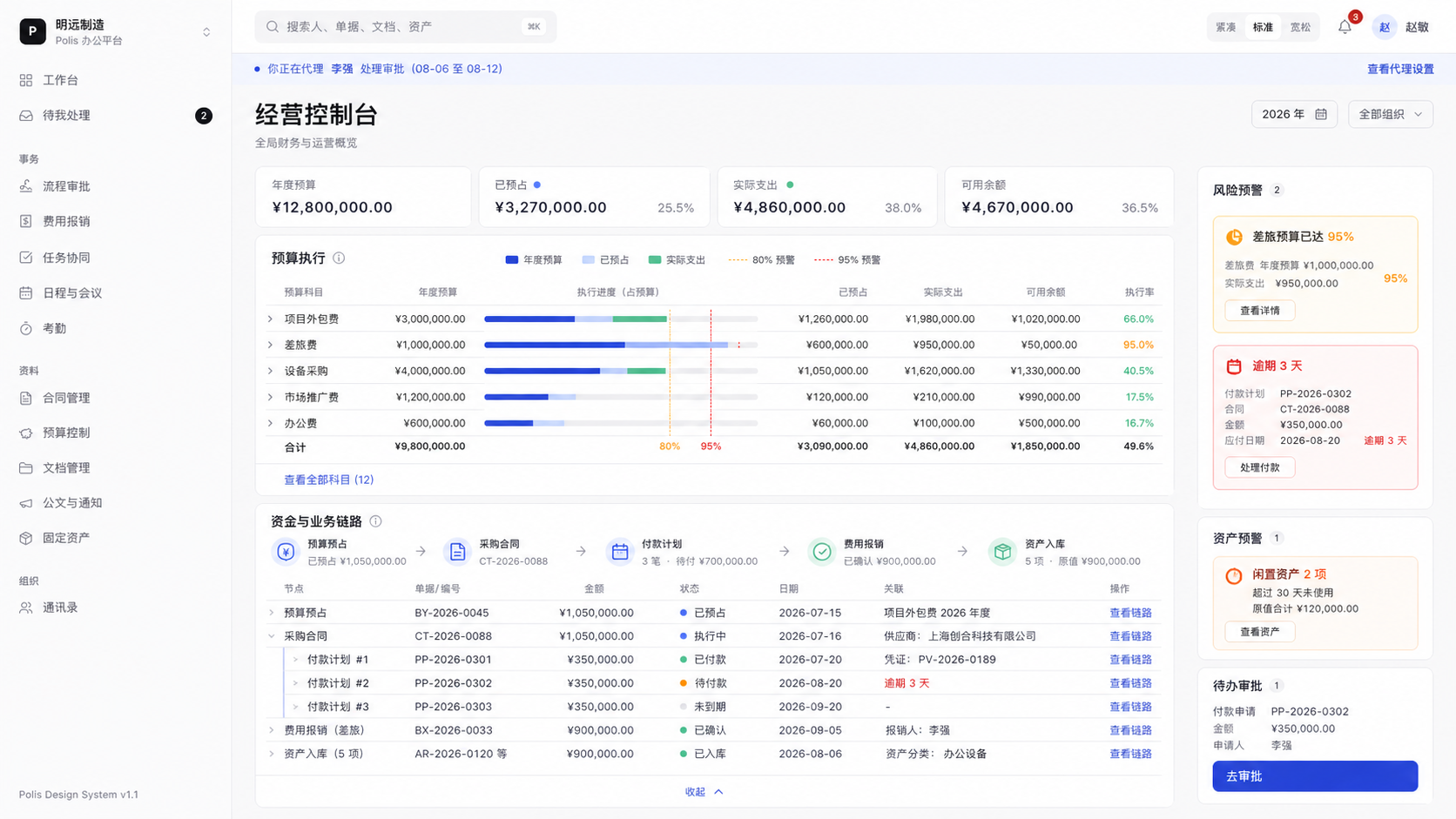Open 查看全部科目 (12) link

(328, 480)
